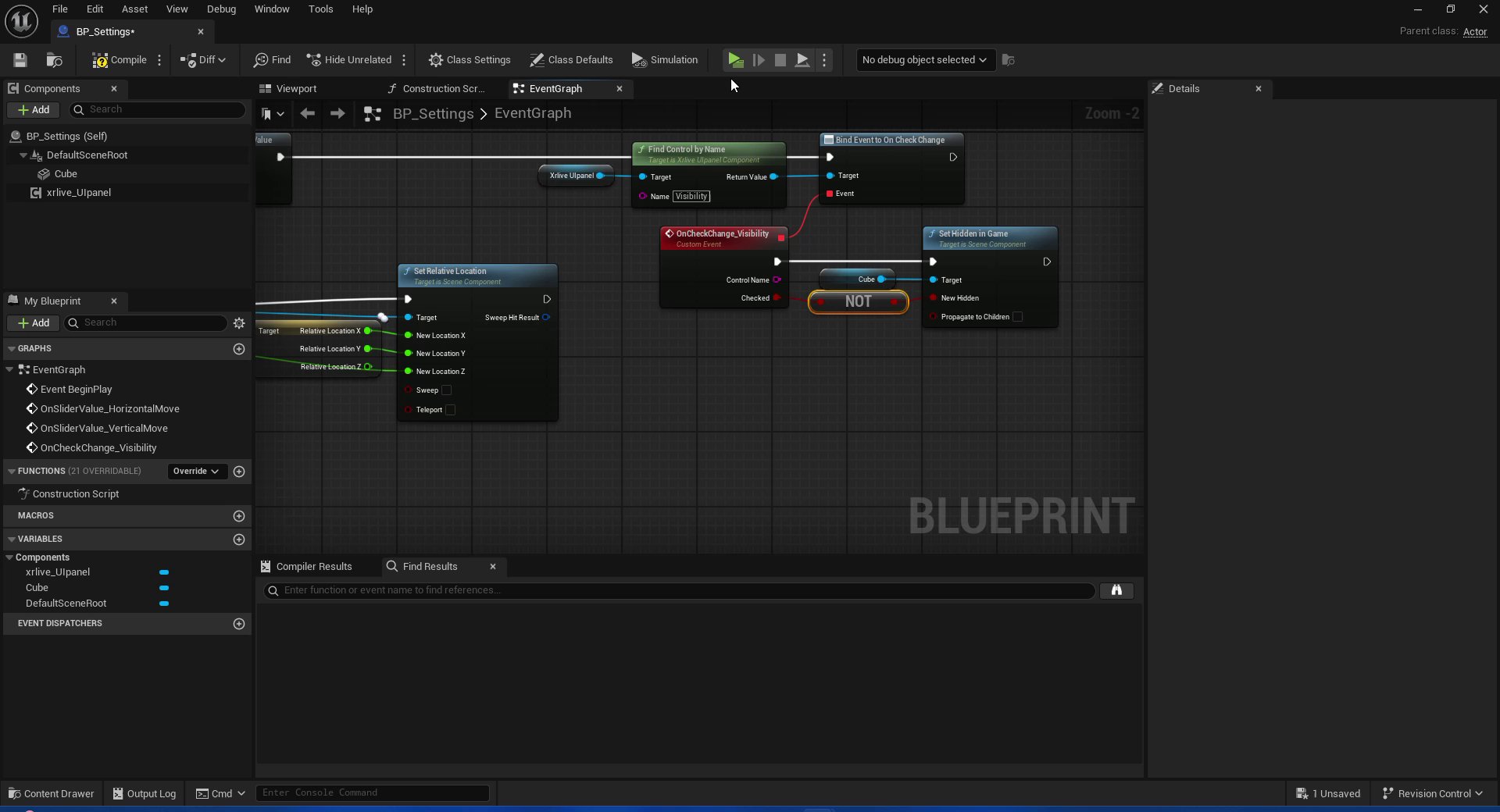Click the Advance single frame button
1500x812 pixels.
click(x=758, y=60)
